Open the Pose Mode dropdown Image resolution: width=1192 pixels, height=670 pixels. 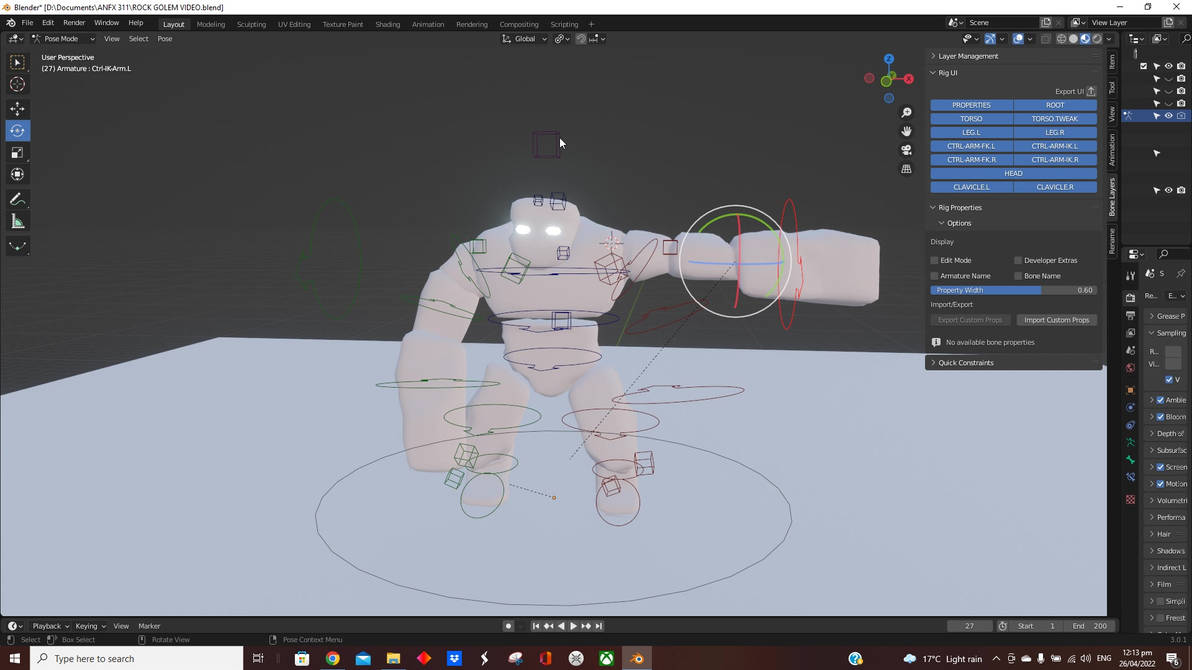[64, 38]
